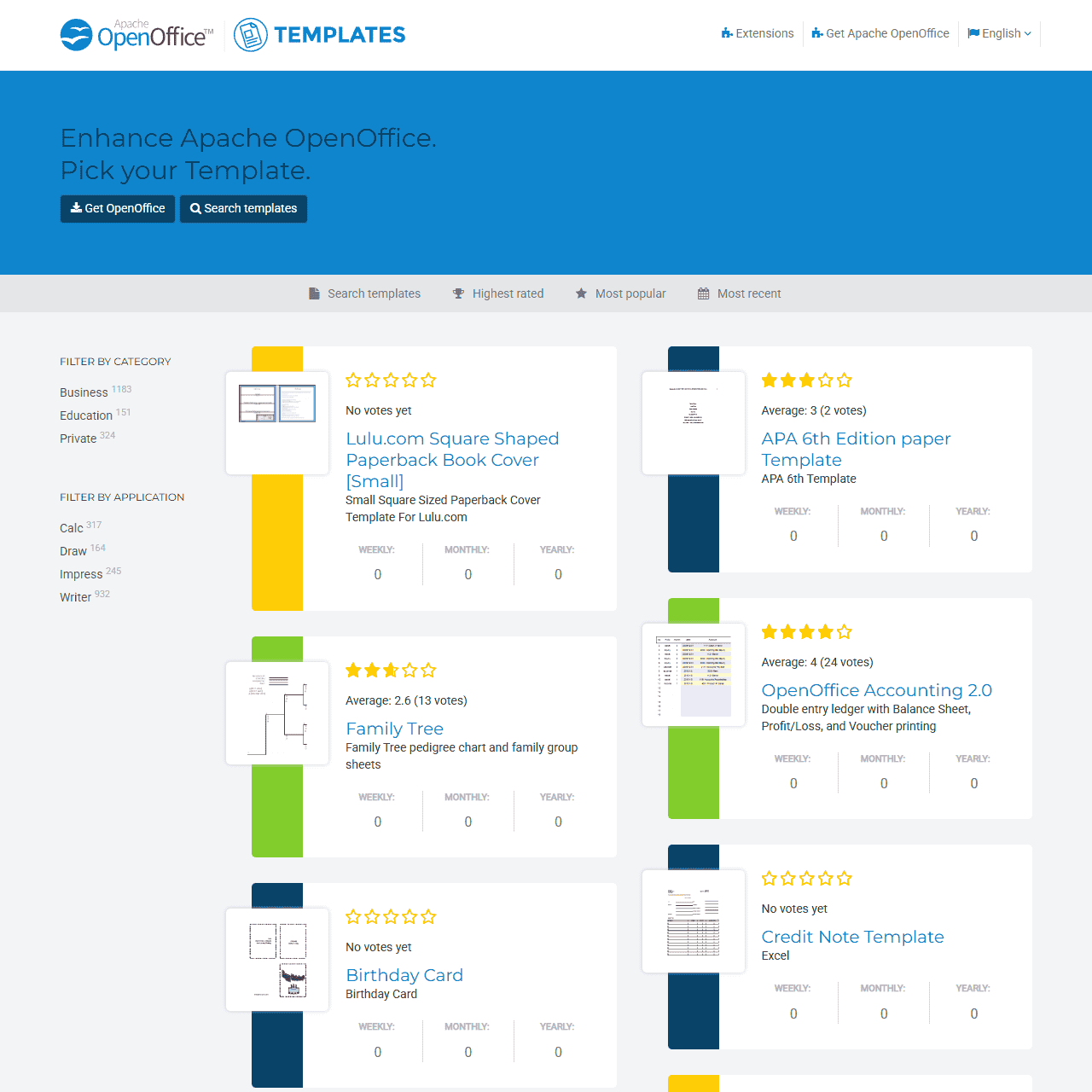
Task: Select the Impress application filter
Action: (x=81, y=574)
